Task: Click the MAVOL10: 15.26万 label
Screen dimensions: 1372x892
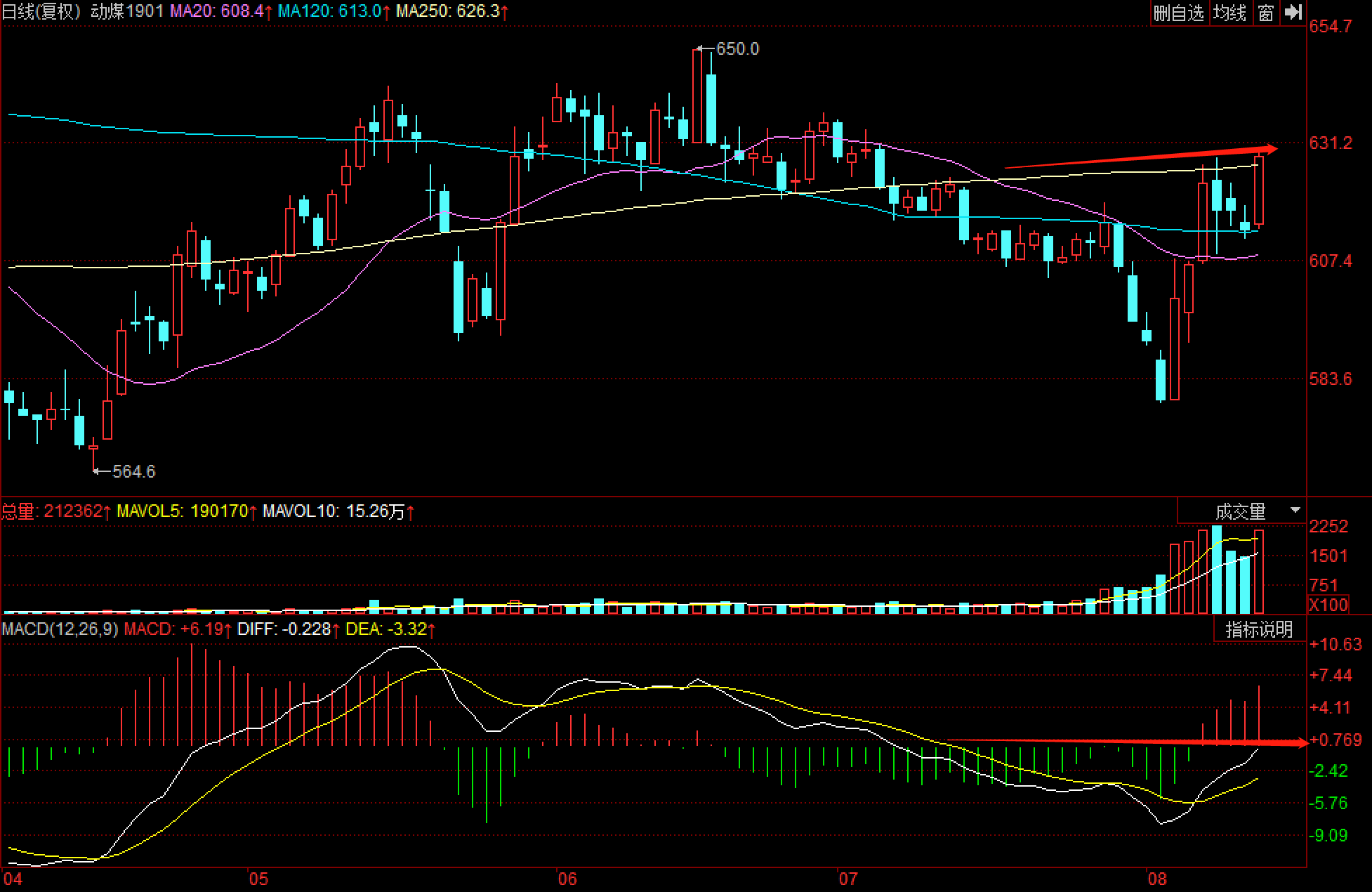Action: pos(338,511)
